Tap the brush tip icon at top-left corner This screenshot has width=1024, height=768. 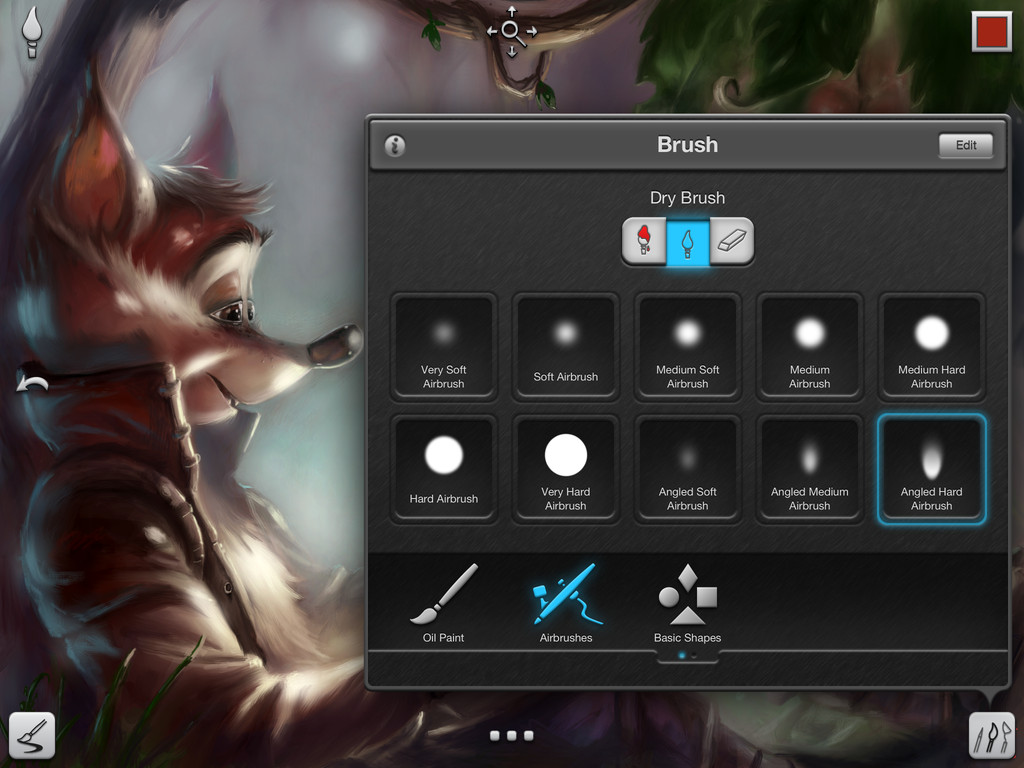(x=31, y=31)
